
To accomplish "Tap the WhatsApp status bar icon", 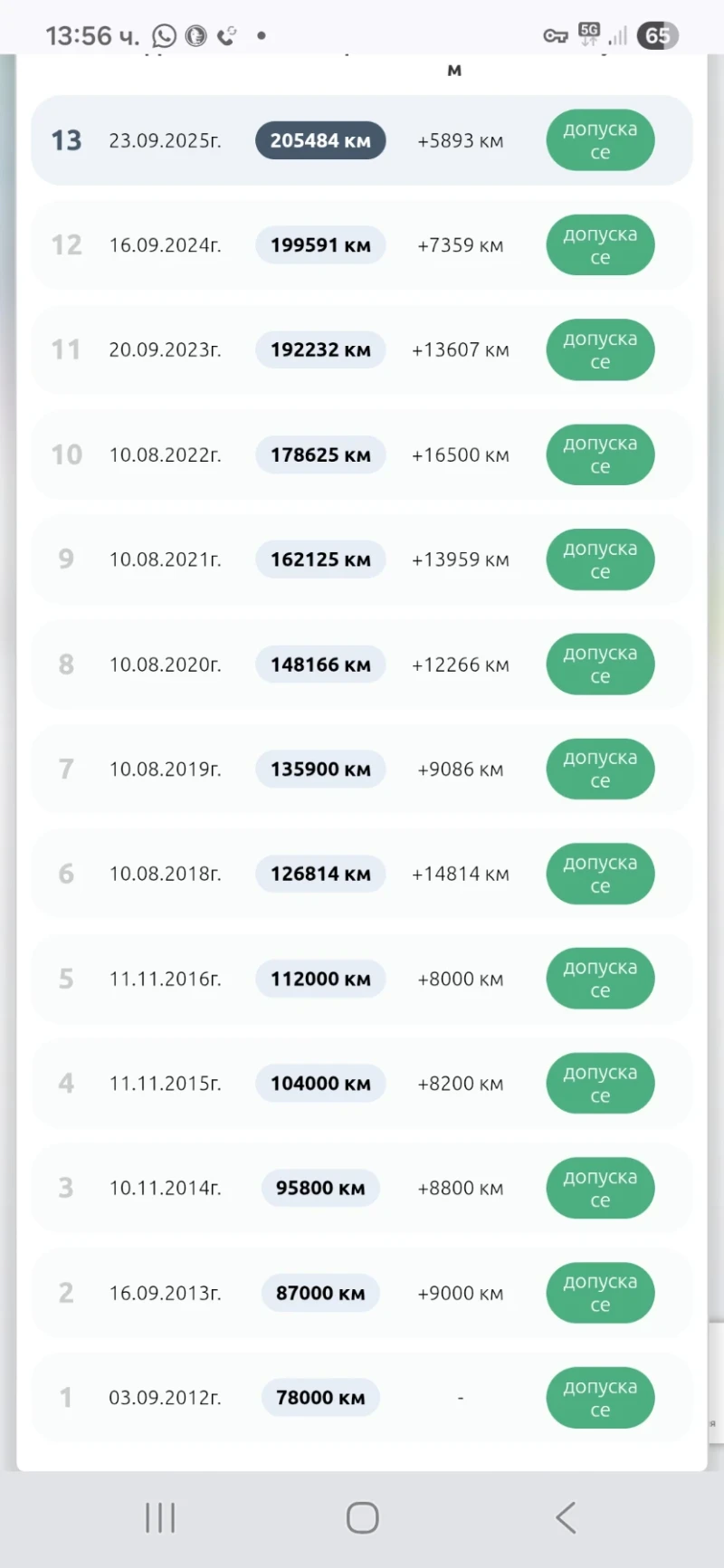I will tap(164, 36).
